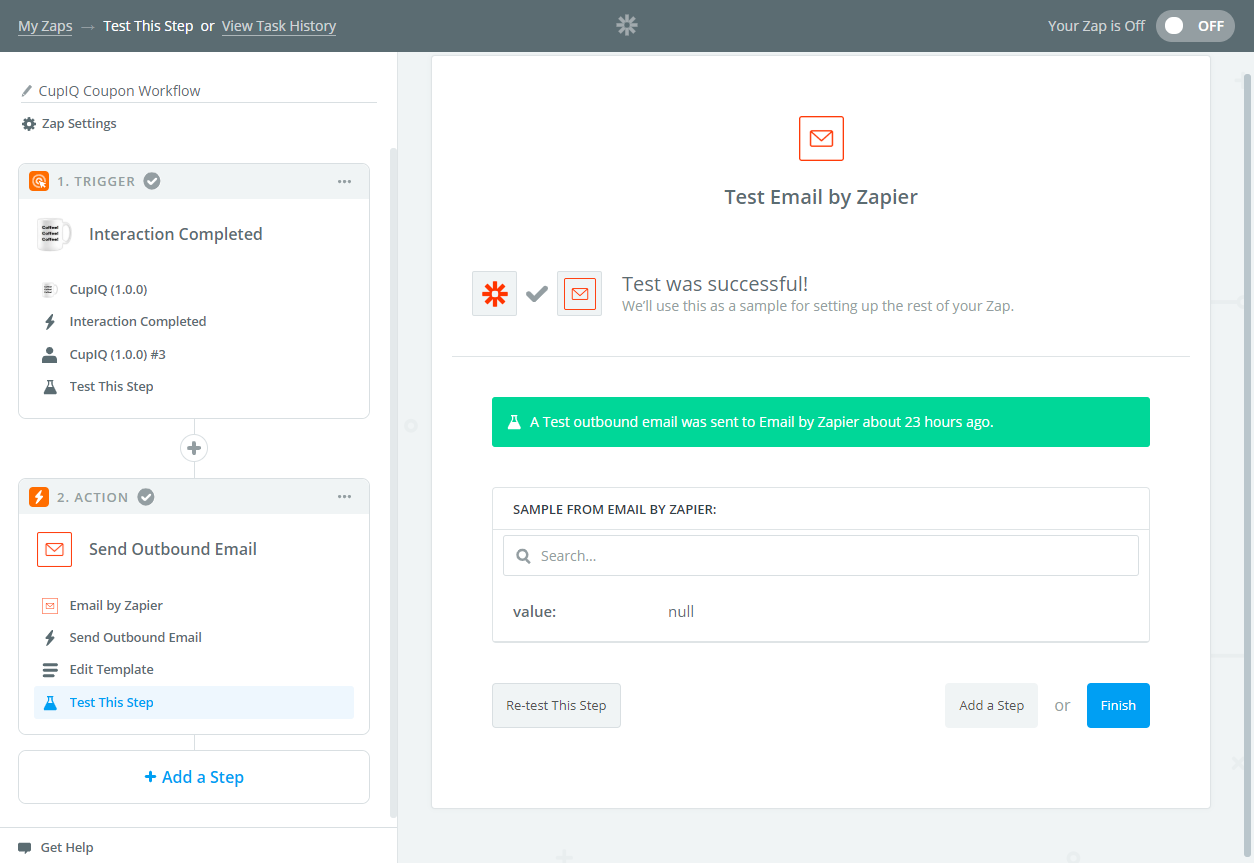Viewport: 1254px width, 863px height.
Task: Click Re-test This Step button
Action: [556, 705]
